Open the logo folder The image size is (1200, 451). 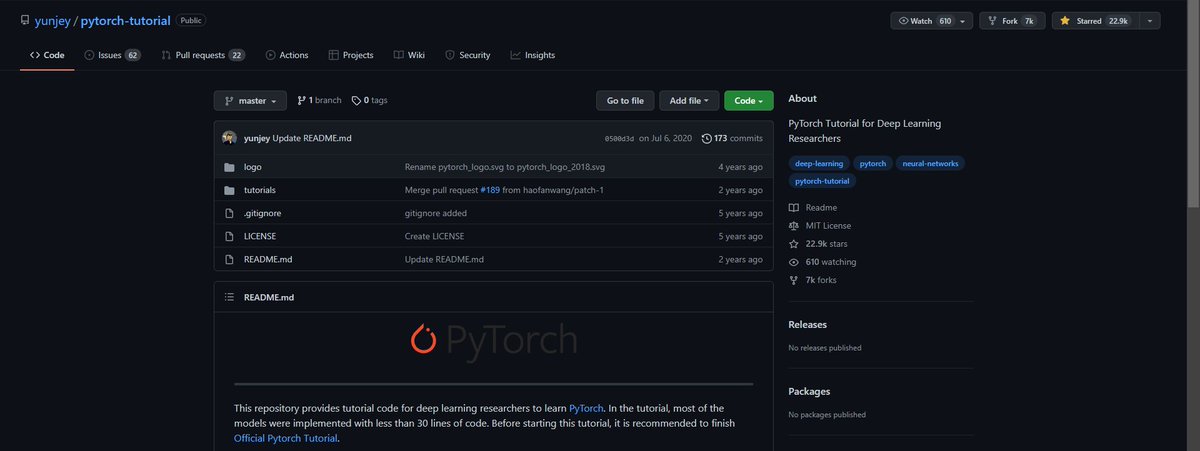252,167
